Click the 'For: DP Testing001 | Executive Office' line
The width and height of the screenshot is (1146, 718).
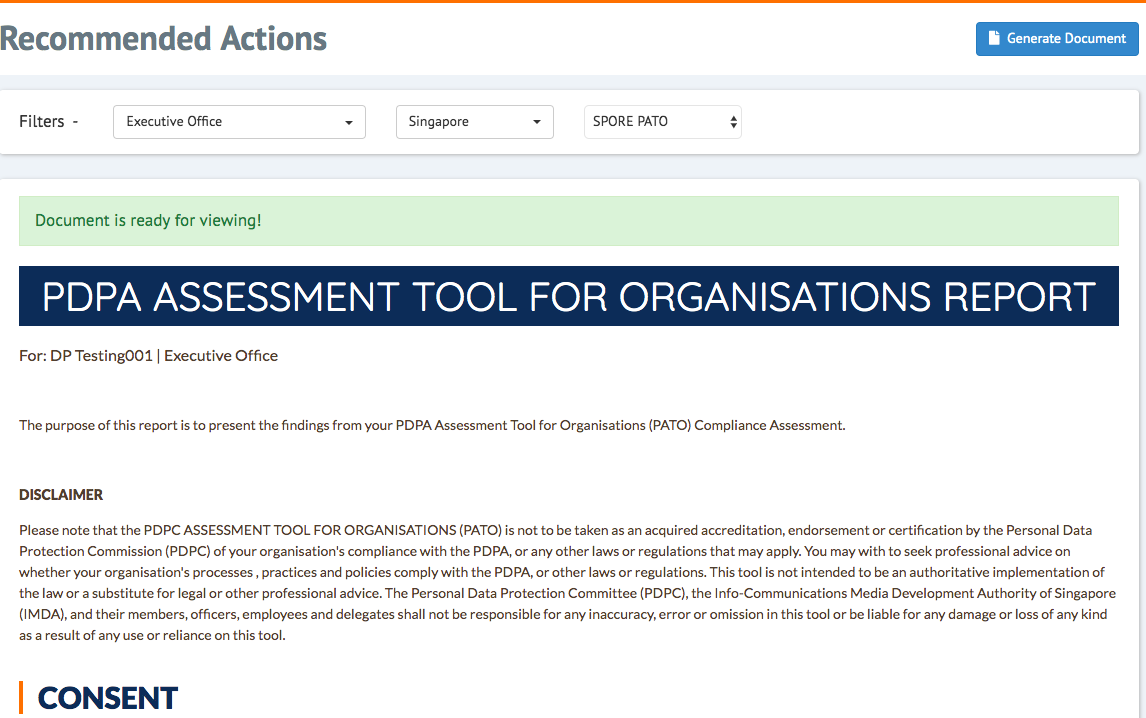click(148, 356)
